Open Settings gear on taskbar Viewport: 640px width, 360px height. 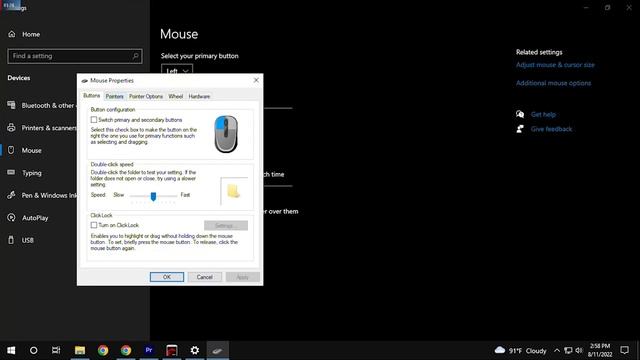pyautogui.click(x=195, y=350)
